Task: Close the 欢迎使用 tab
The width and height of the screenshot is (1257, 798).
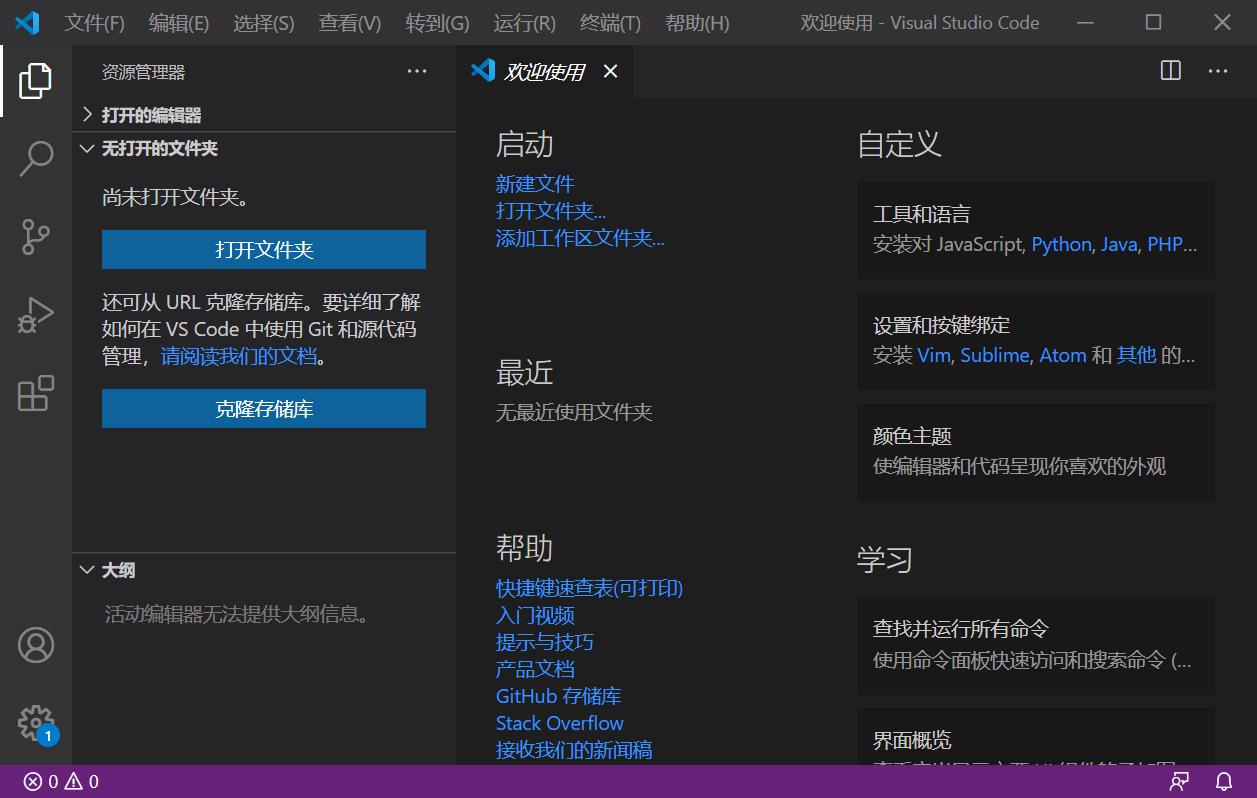Action: coord(610,71)
